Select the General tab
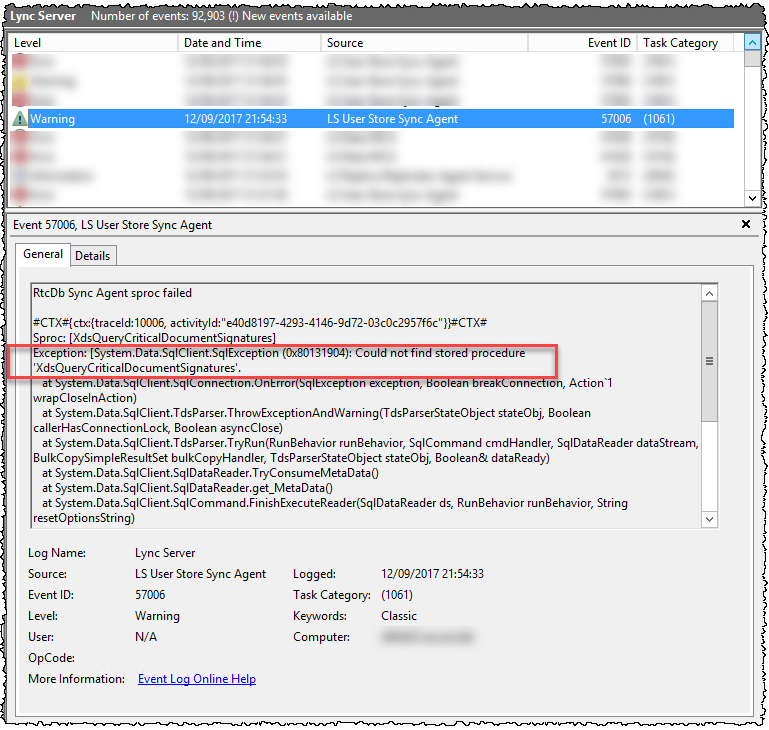Image resolution: width=769 pixels, height=730 pixels. pos(43,254)
